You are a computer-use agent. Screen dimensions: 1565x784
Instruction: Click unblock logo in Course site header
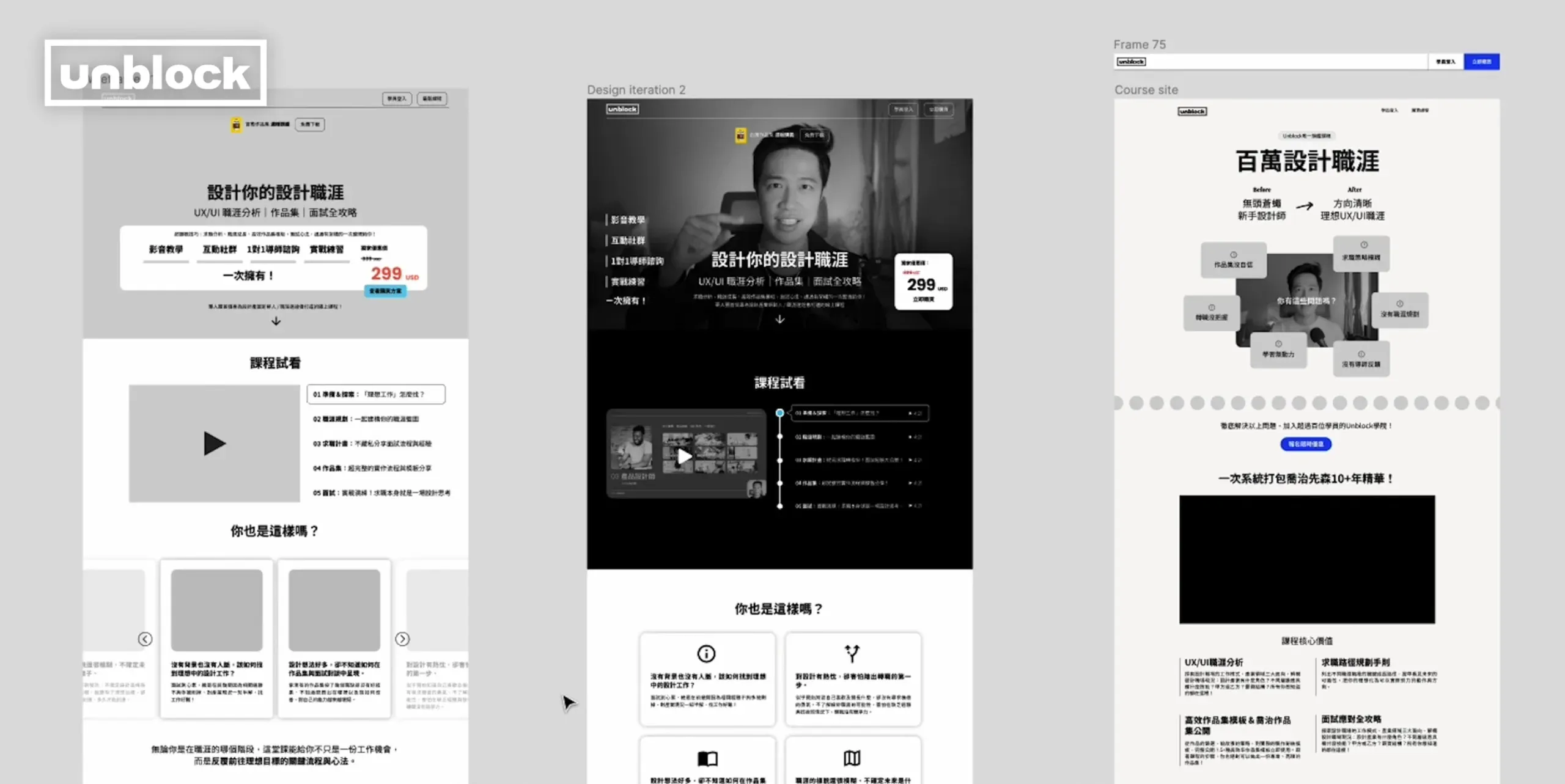tap(1192, 111)
